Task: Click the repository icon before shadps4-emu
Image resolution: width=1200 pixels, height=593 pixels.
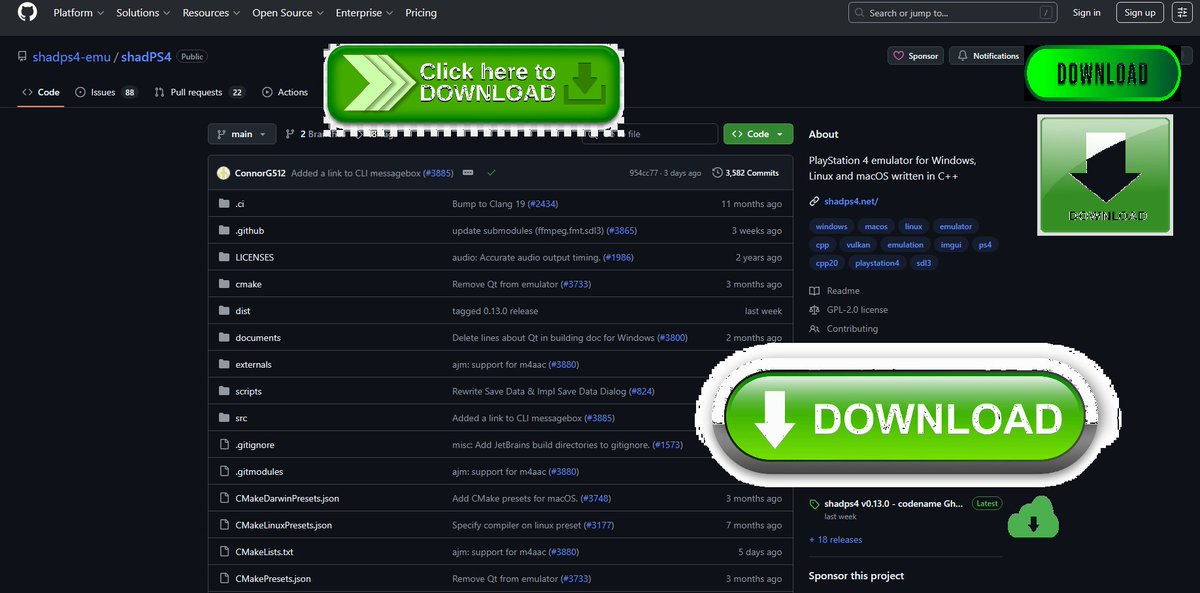Action: point(22,57)
